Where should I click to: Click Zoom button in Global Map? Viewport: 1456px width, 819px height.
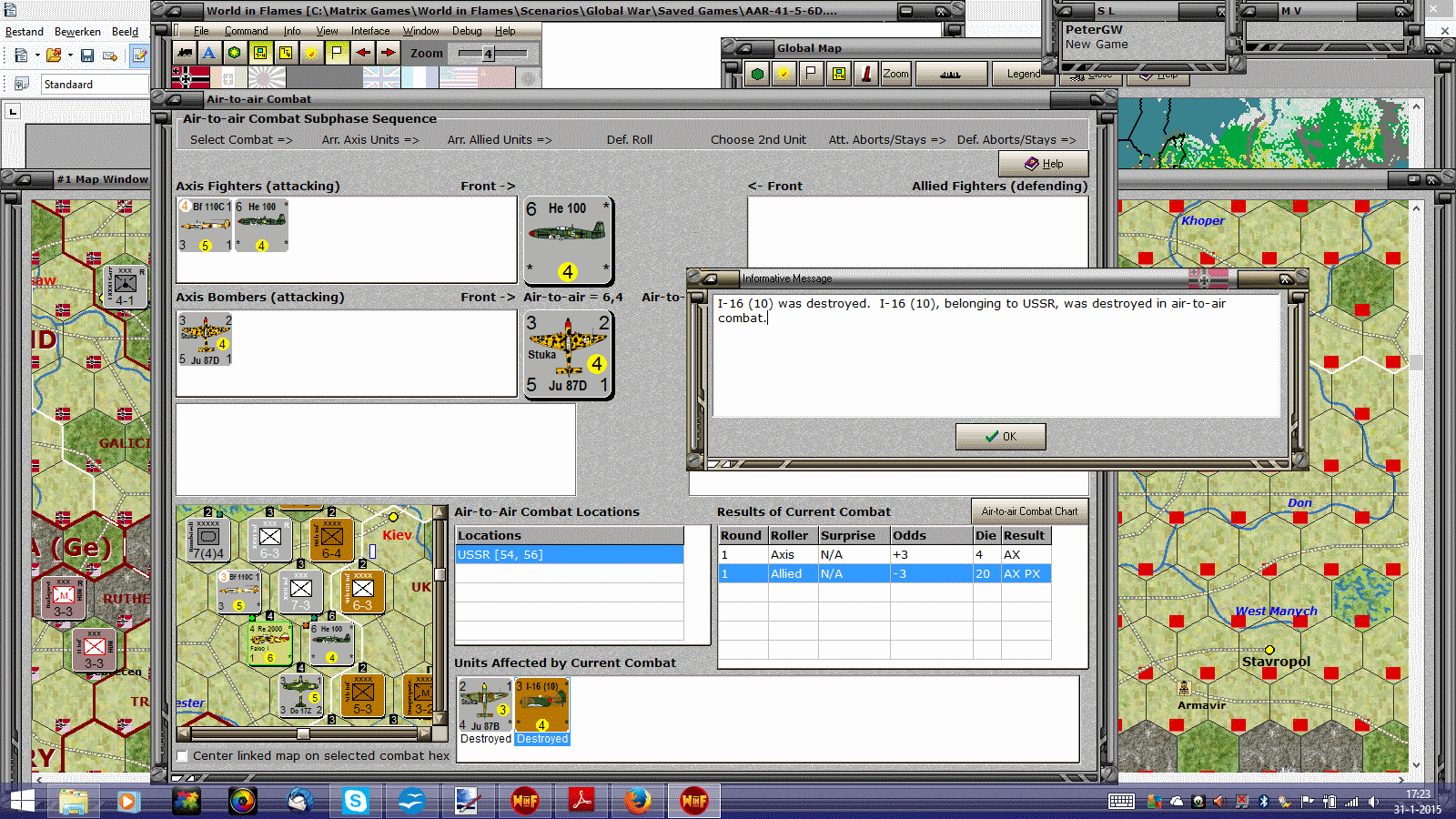[x=895, y=74]
